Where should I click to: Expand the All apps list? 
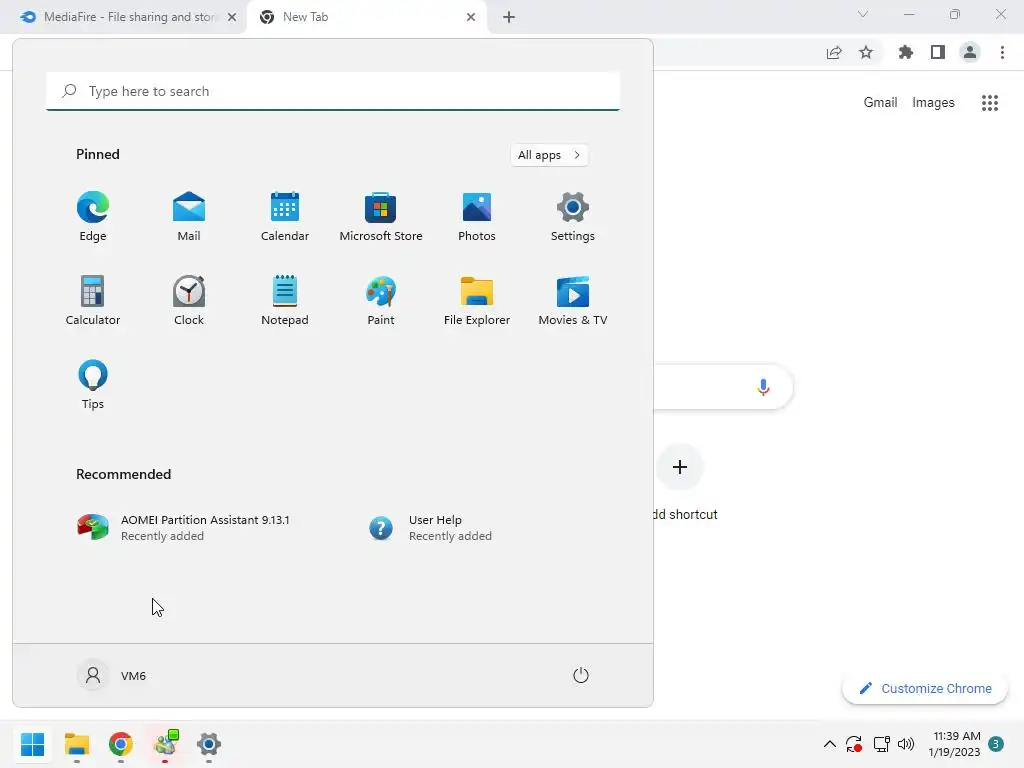(x=549, y=155)
